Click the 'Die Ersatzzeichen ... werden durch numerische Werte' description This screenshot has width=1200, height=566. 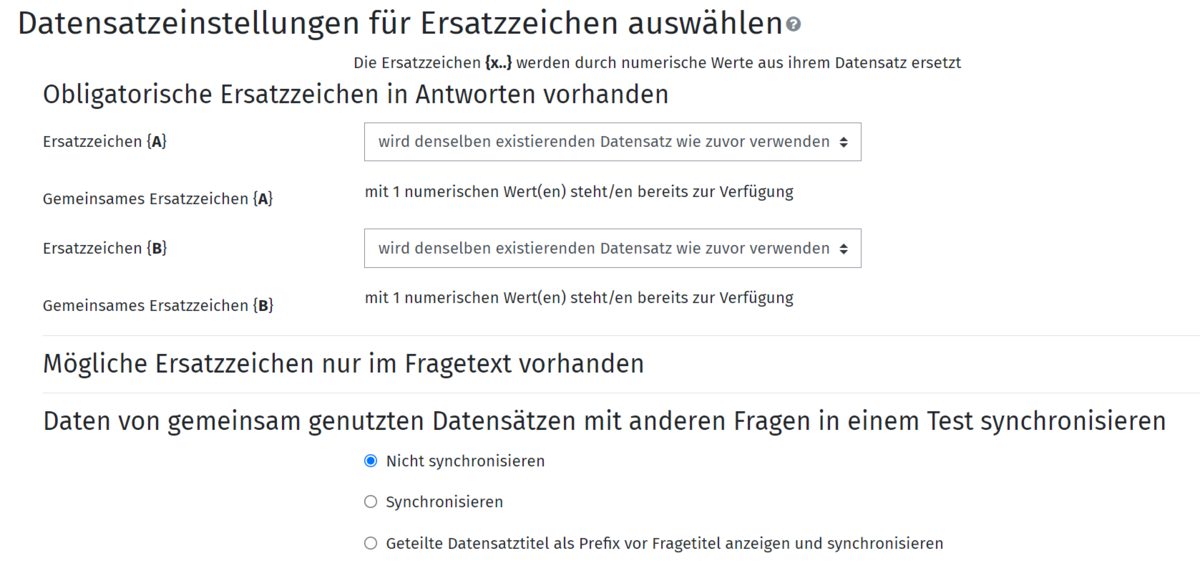pyautogui.click(x=657, y=62)
